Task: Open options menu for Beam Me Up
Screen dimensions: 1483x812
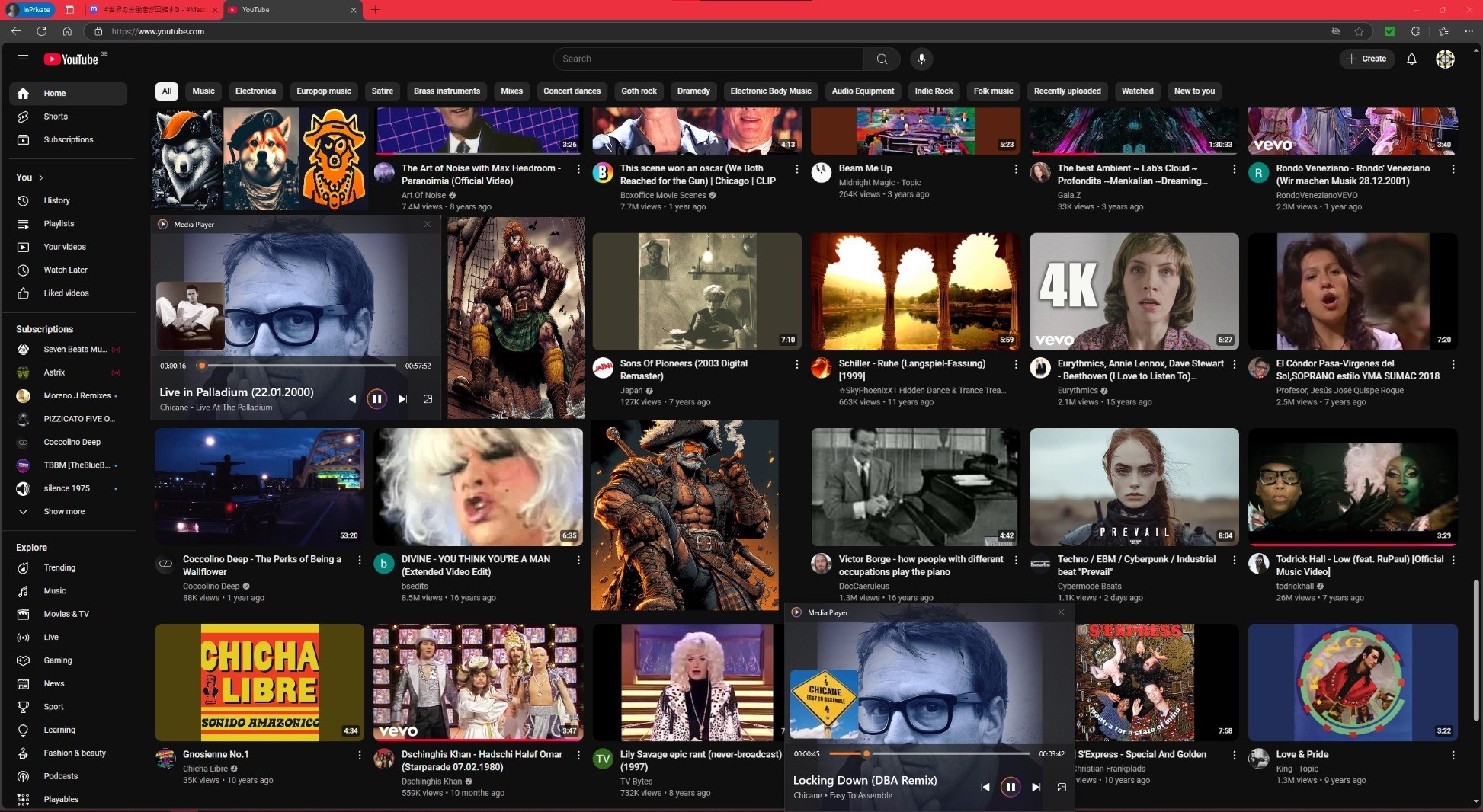Action: pyautogui.click(x=1016, y=169)
